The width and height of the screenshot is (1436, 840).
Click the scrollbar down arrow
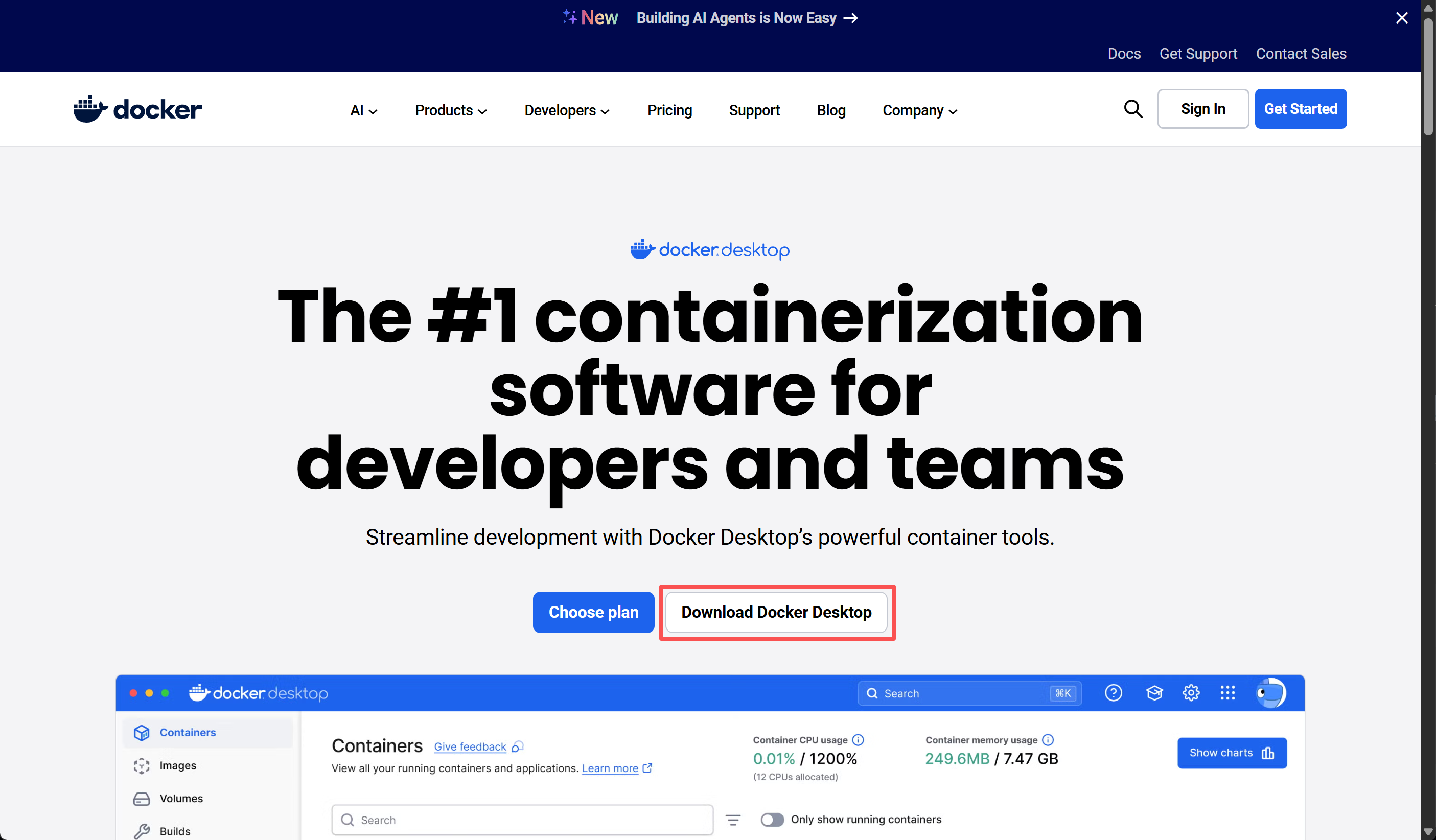coord(1428,832)
